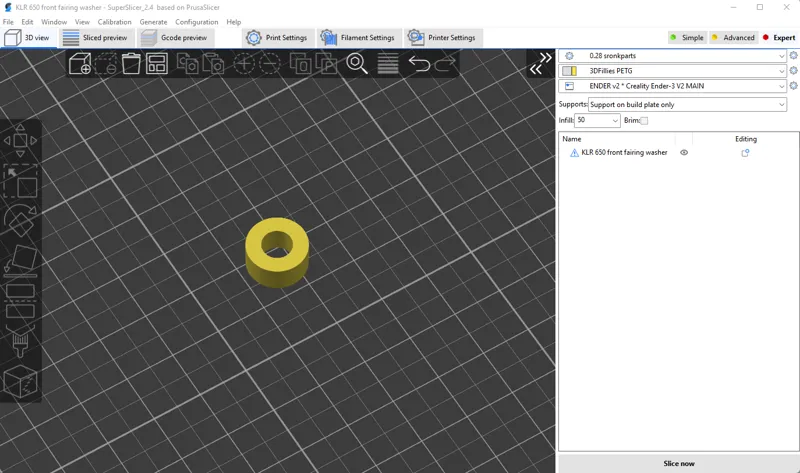Open the Filament Settings tab
The height and width of the screenshot is (473, 800).
359,38
